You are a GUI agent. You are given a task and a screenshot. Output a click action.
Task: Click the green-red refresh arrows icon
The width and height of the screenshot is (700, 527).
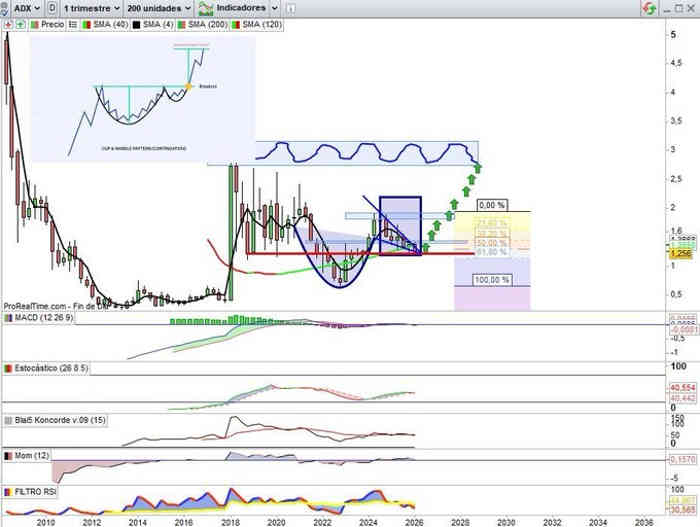[x=650, y=8]
